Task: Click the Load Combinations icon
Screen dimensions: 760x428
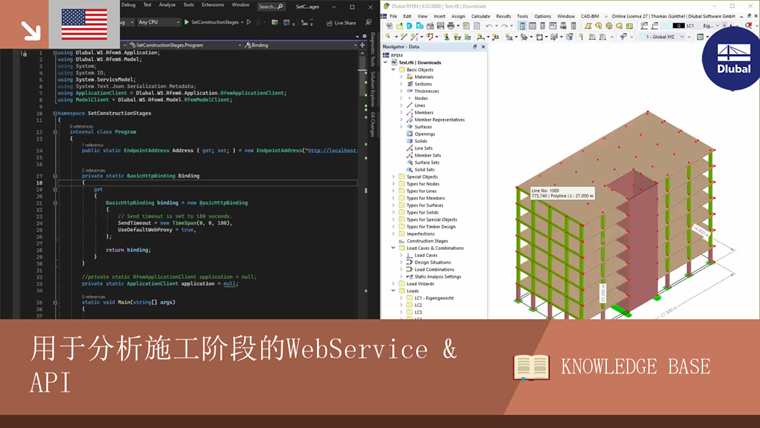Action: click(410, 269)
